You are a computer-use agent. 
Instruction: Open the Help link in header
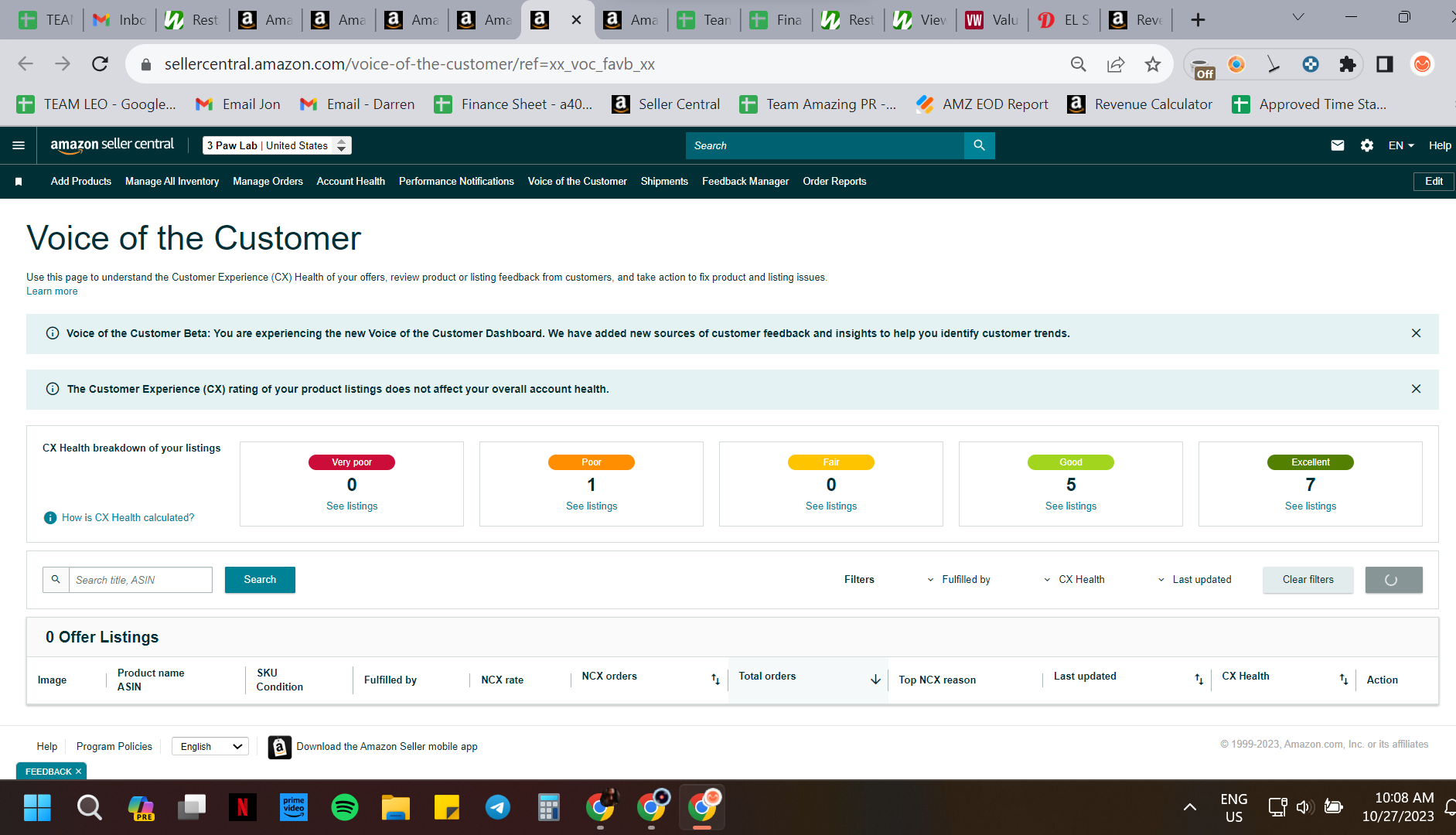(1440, 145)
